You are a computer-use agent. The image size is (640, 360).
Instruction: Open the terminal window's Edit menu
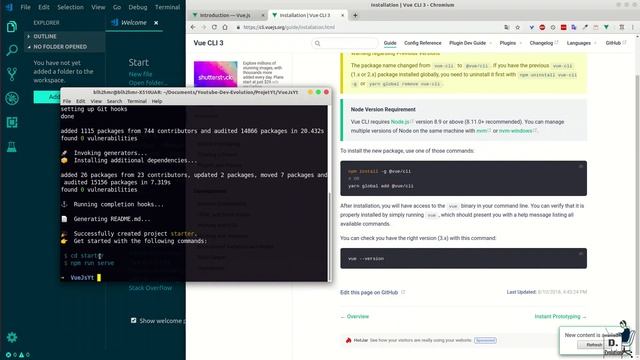(x=81, y=101)
